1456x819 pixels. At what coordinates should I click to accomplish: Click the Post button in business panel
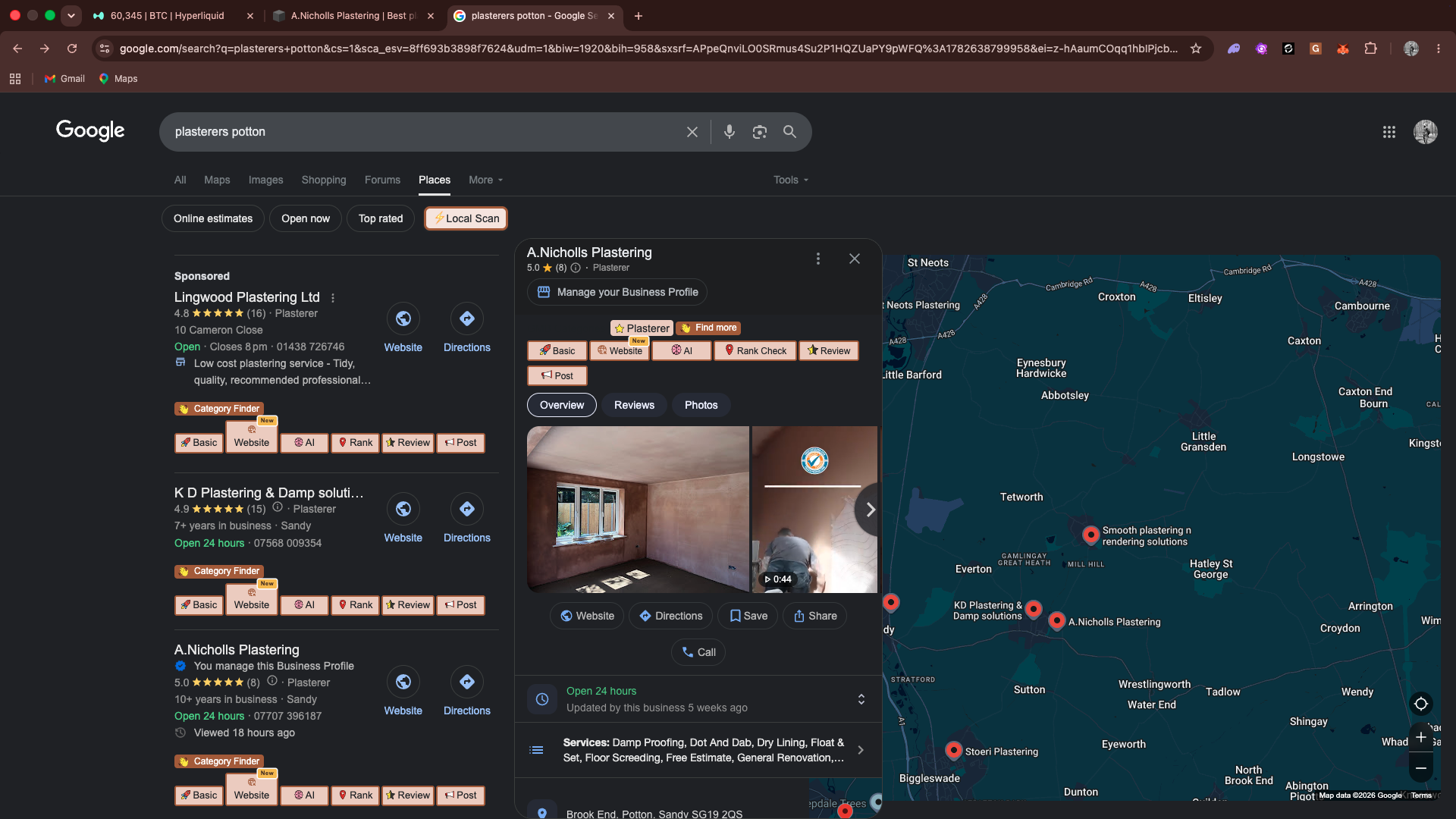(557, 375)
